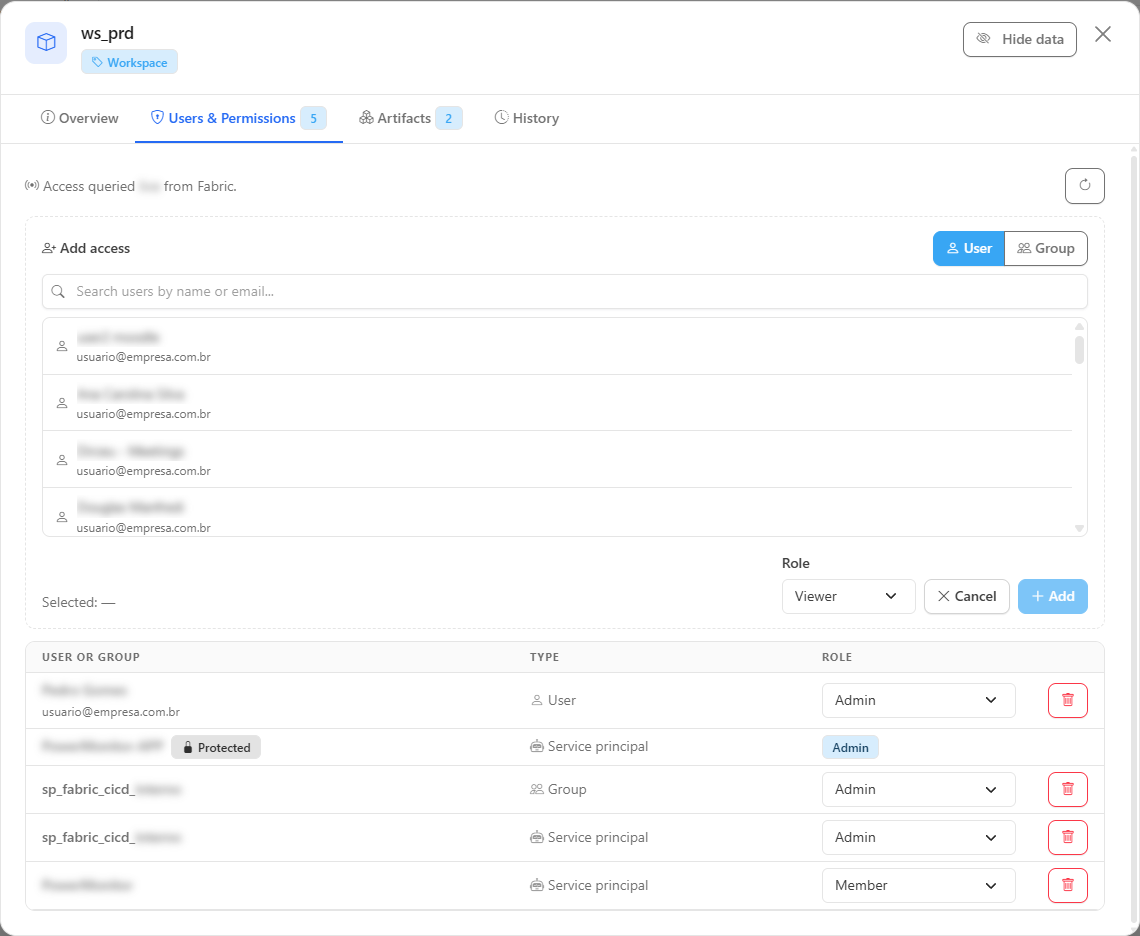1140x936 pixels.
Task: Select the second user in the search results
Action: (x=557, y=404)
